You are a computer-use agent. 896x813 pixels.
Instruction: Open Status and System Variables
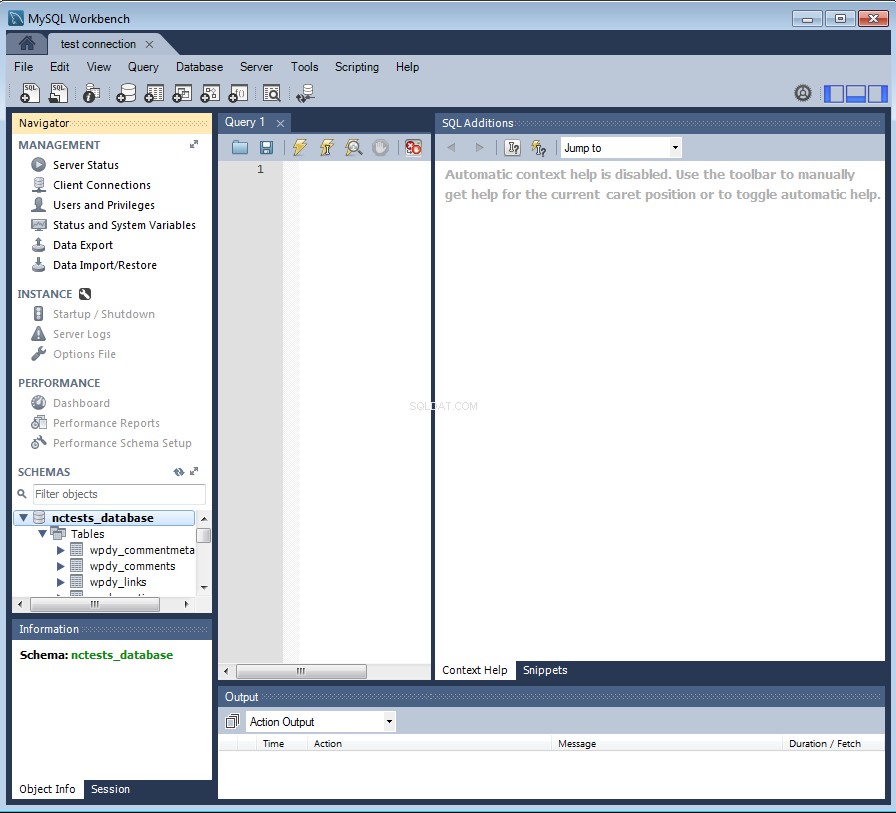coord(124,225)
